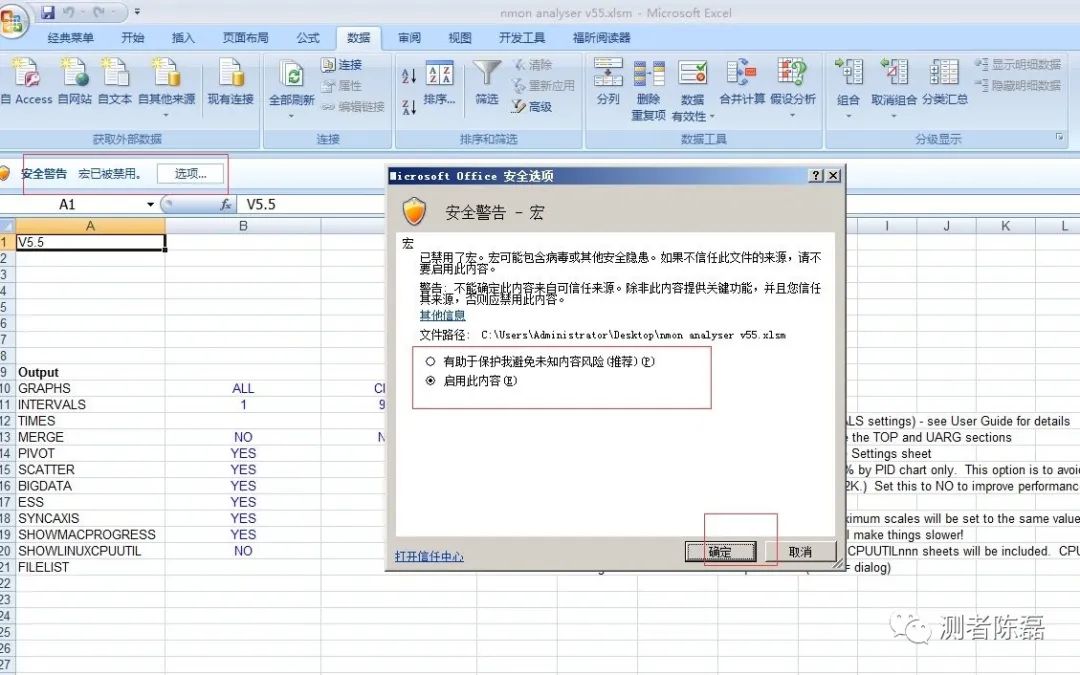Toggle the Filter funnel icon
The height and width of the screenshot is (675, 1080).
(486, 74)
